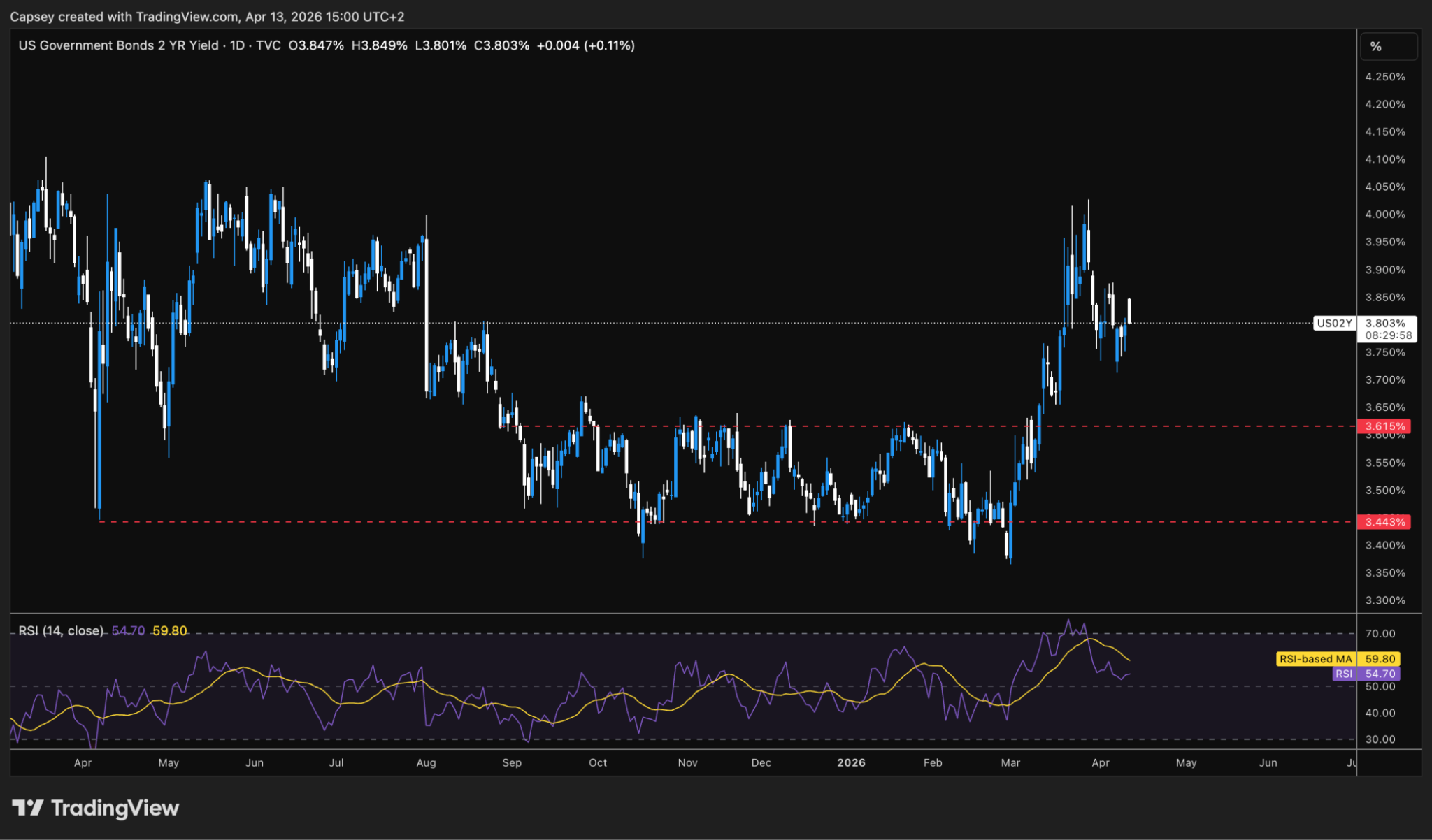Viewport: 1432px width, 840px height.
Task: Click the US02Y symbol label on price scale
Action: pos(1336,323)
